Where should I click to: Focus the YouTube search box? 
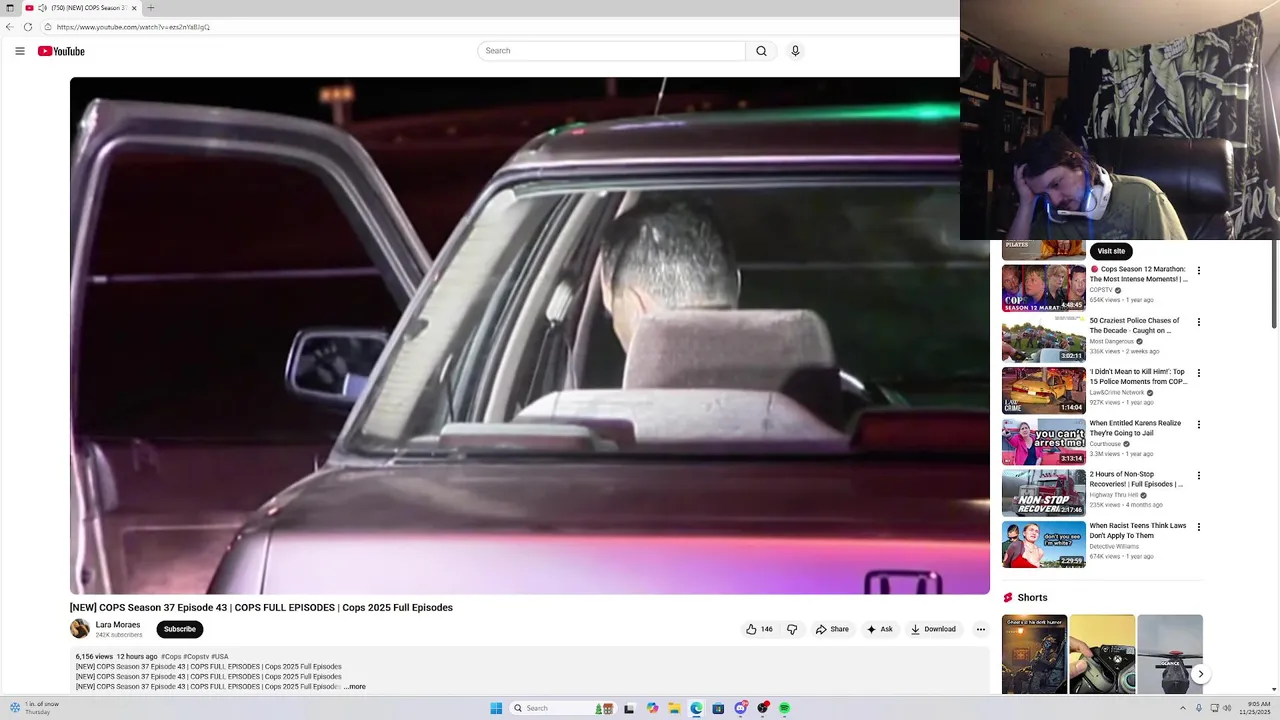(x=611, y=51)
